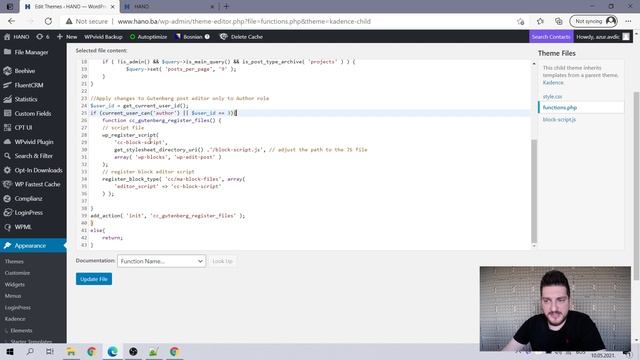Image resolution: width=640 pixels, height=360 pixels.
Task: Open HANO site home in admin bar
Action: [x=16, y=37]
